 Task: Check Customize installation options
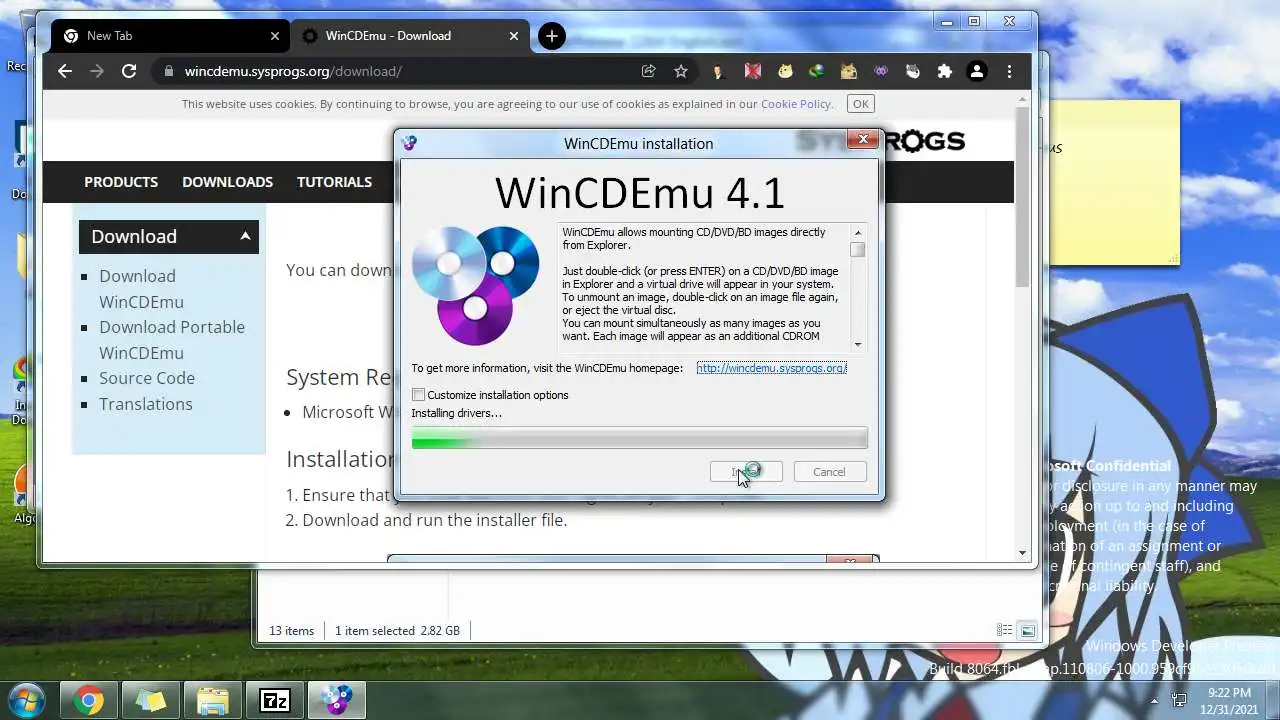(419, 395)
